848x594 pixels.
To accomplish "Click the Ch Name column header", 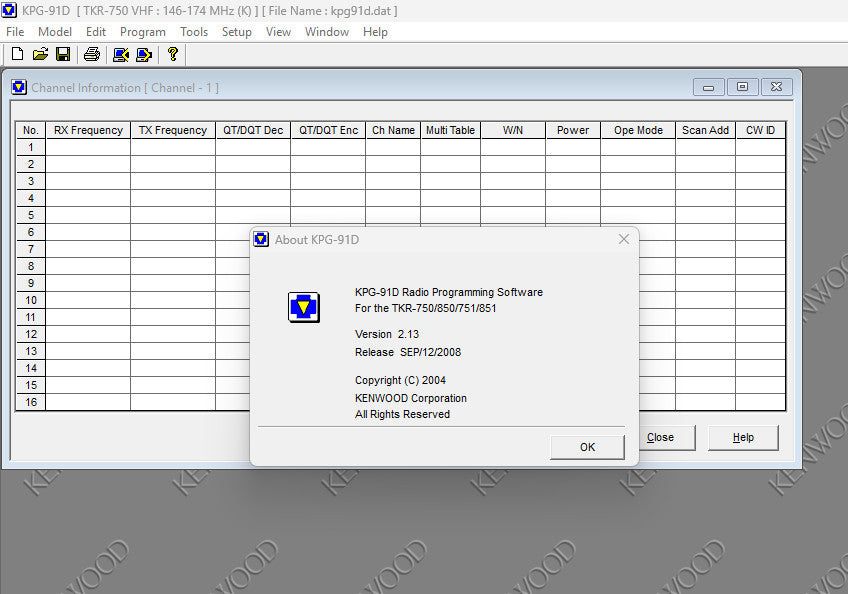I will tap(393, 130).
